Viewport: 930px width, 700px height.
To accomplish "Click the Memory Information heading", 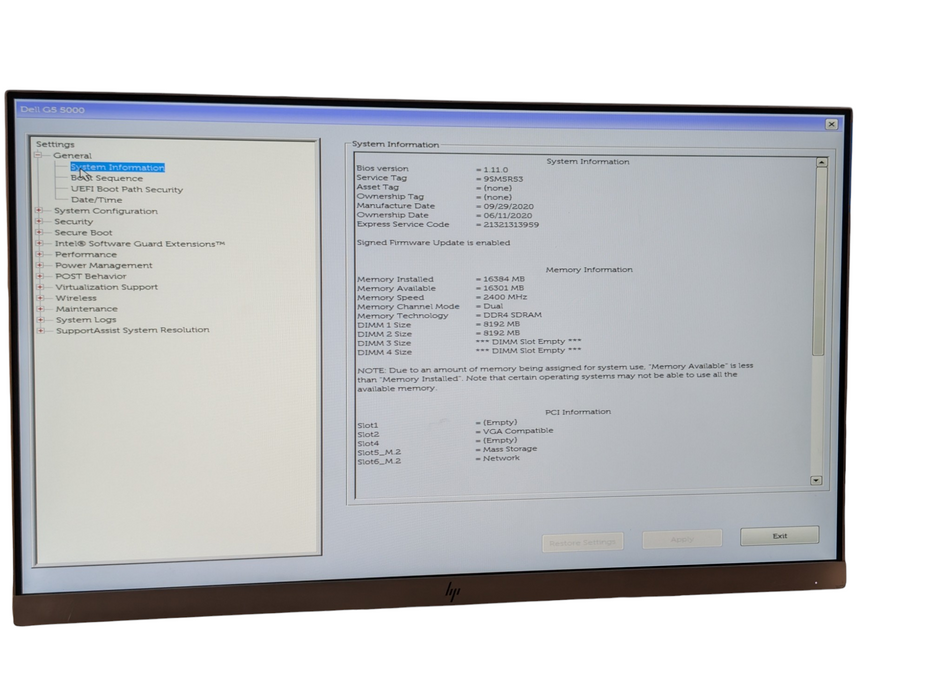I will coord(589,269).
